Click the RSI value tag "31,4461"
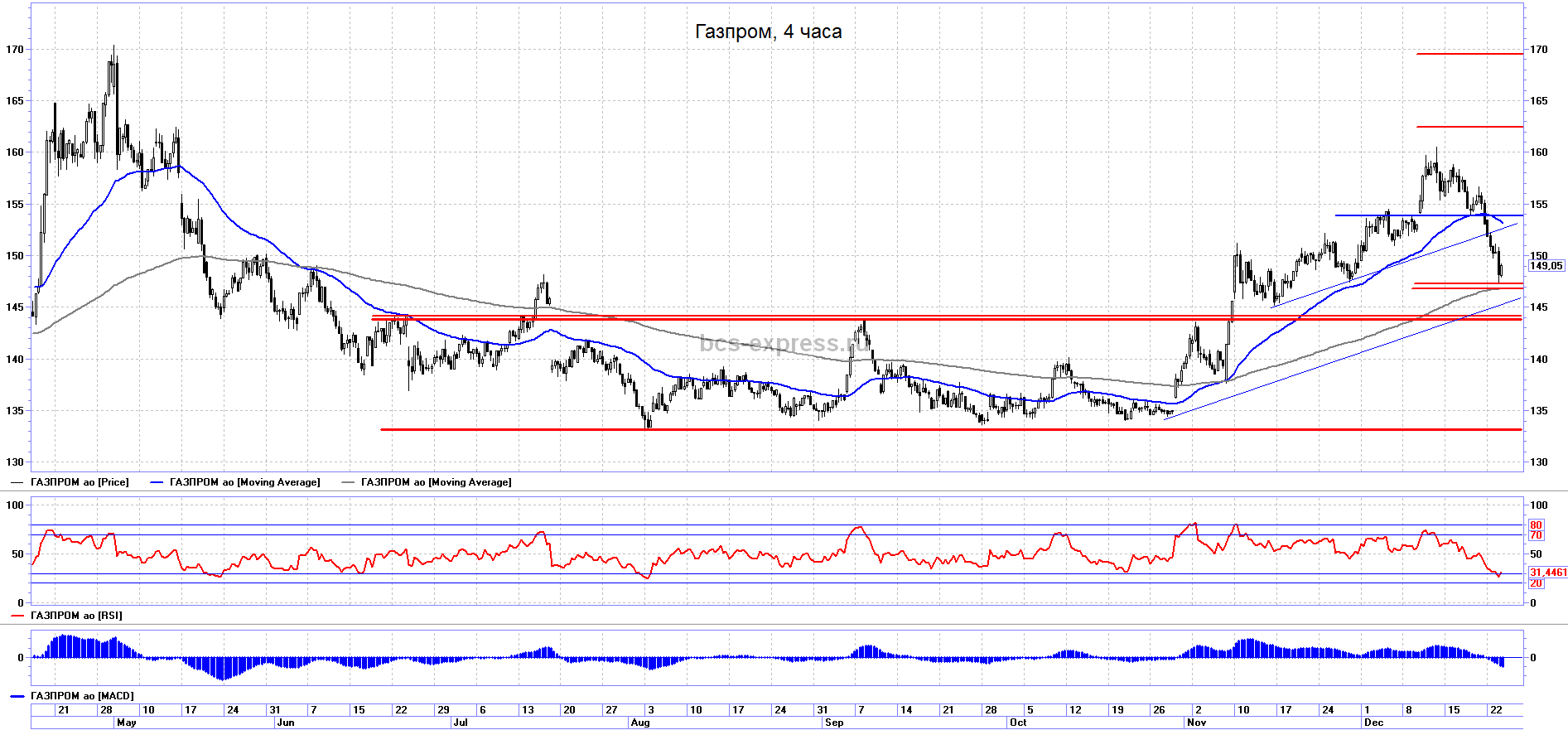Image resolution: width=1568 pixels, height=730 pixels. pos(1548,573)
